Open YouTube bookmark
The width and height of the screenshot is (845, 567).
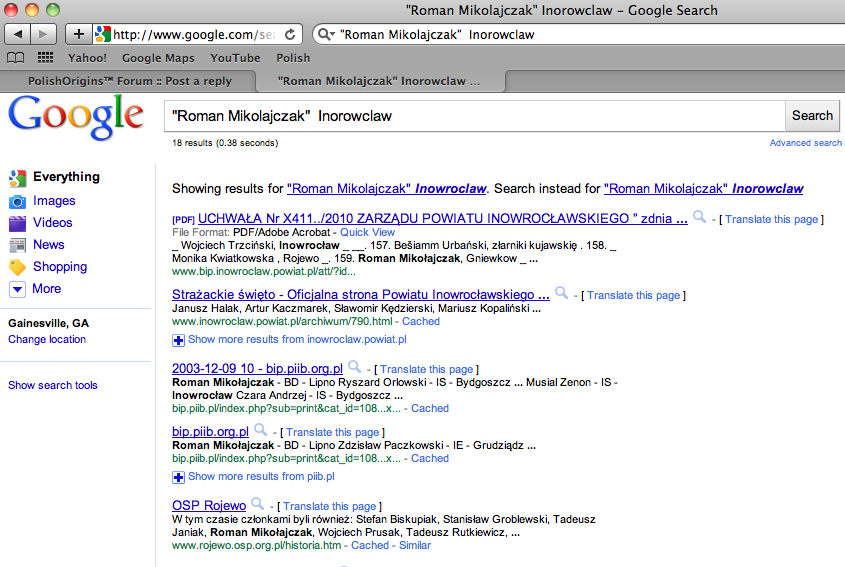pyautogui.click(x=235, y=58)
